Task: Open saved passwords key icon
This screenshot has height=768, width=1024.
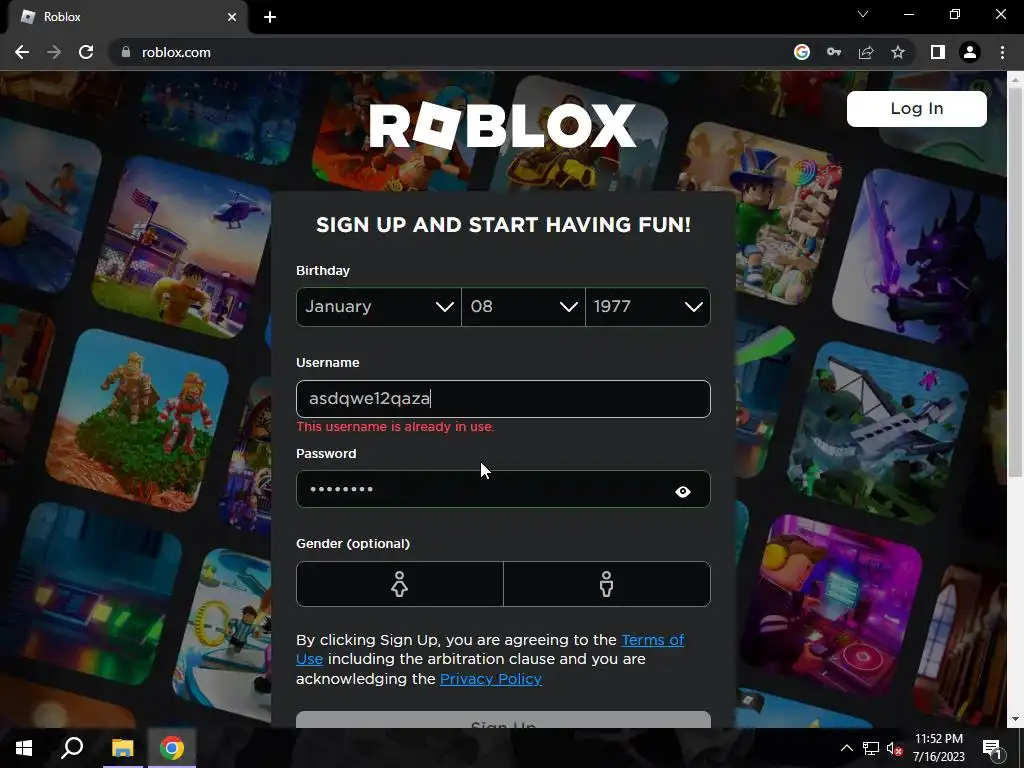Action: (834, 52)
